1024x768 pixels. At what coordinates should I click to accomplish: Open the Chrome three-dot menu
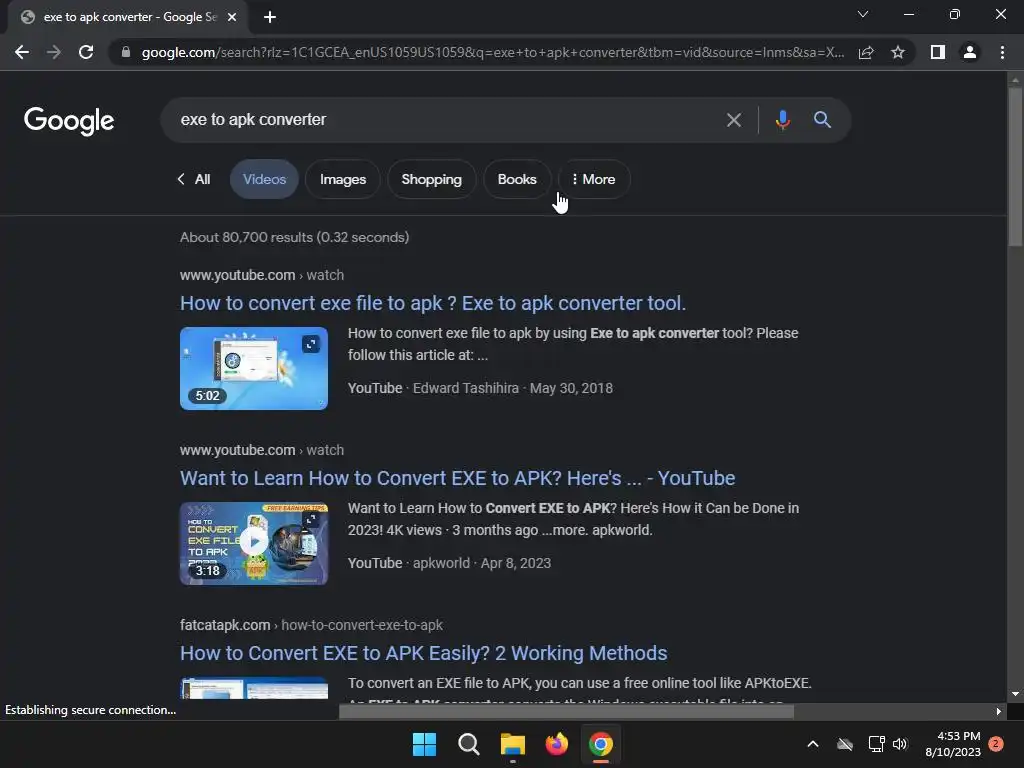click(1002, 52)
